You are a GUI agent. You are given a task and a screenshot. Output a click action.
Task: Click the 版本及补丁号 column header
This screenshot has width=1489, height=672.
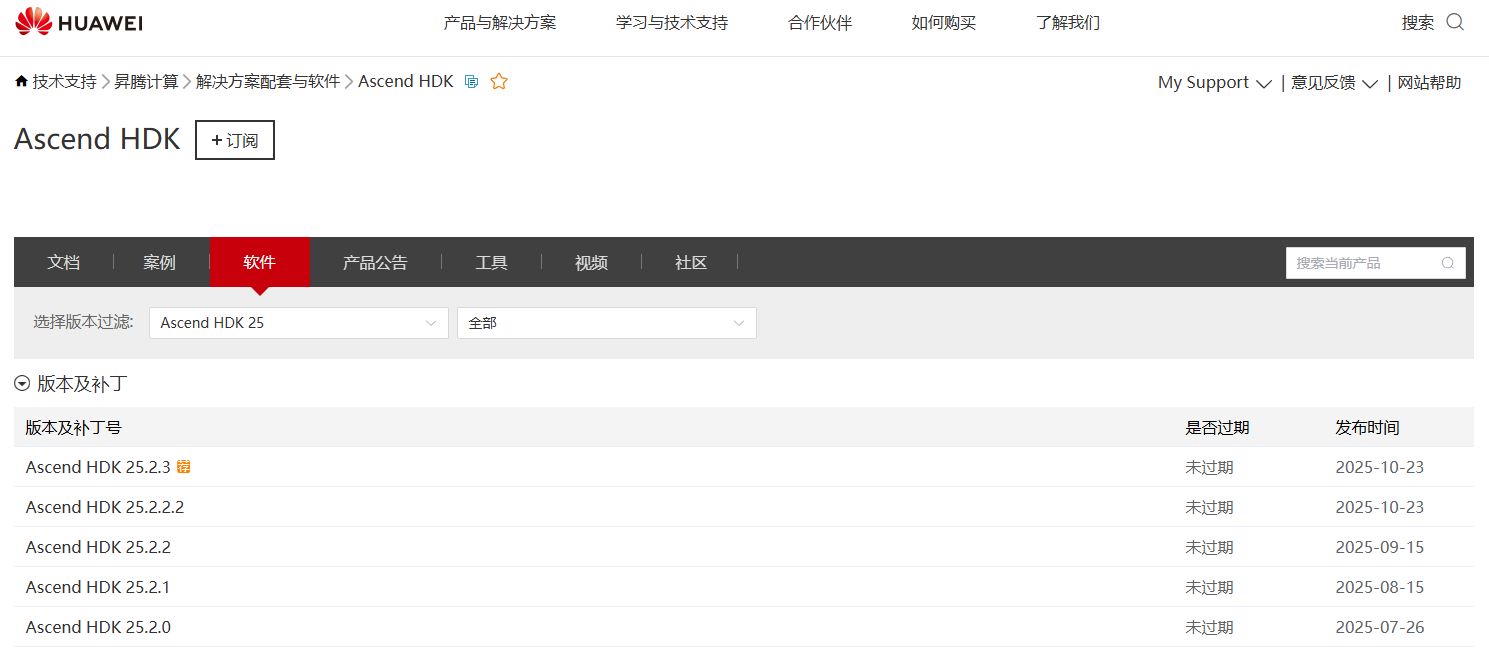tap(74, 428)
